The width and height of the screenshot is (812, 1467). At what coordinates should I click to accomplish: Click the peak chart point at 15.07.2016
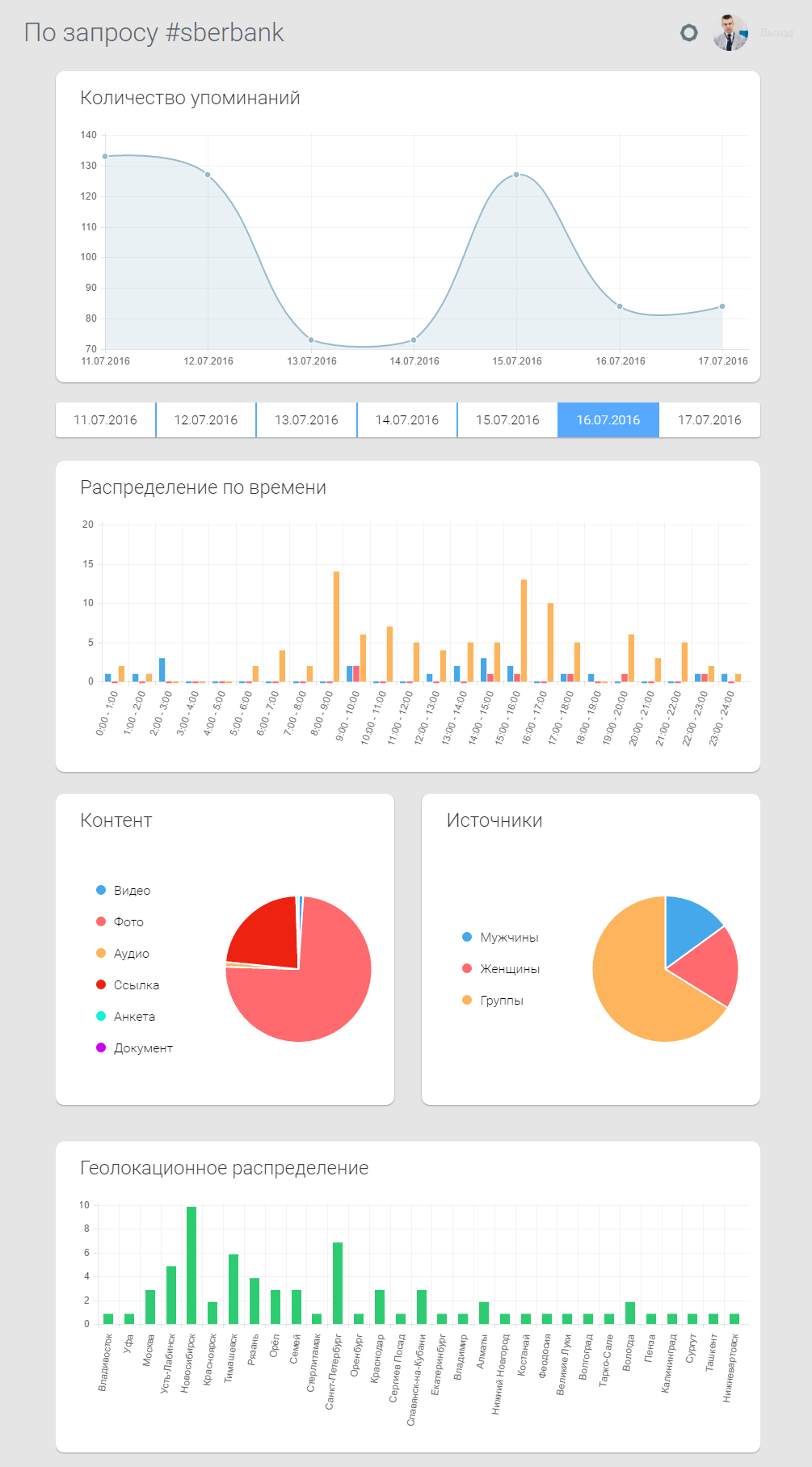(x=516, y=175)
